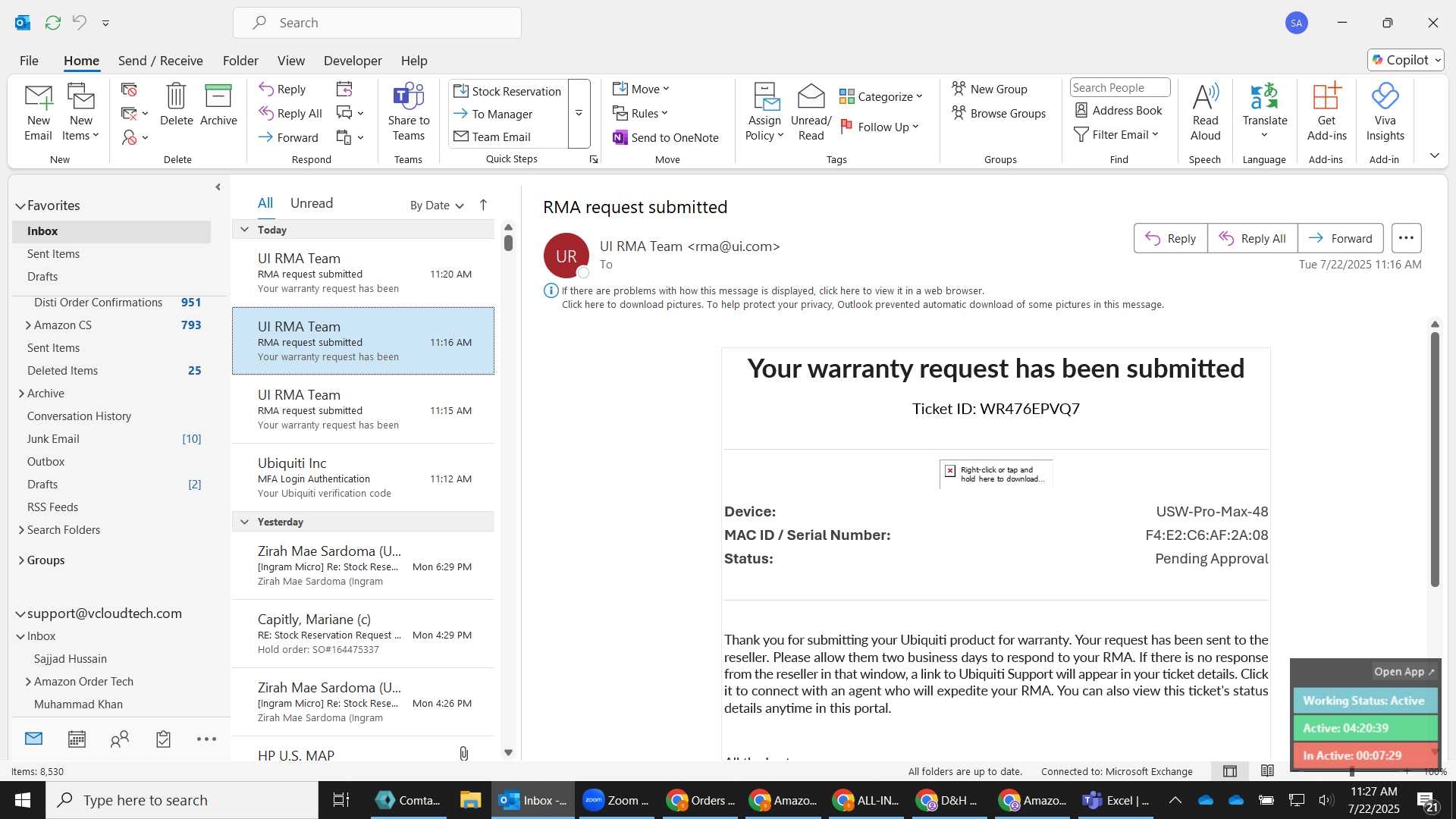
Task: Open Assign Policy
Action: pyautogui.click(x=764, y=112)
